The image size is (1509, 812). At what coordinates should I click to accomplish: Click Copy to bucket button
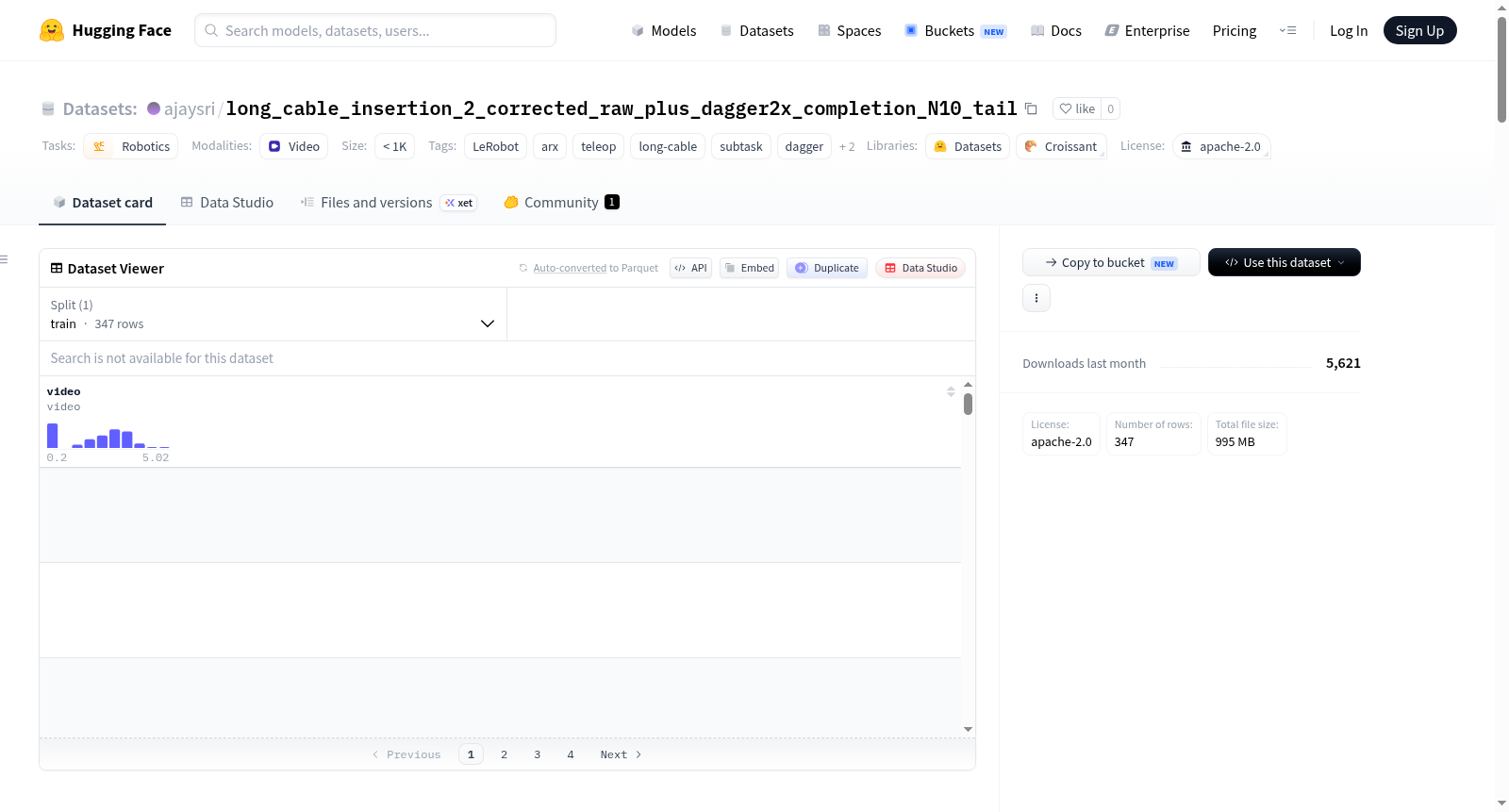1111,262
